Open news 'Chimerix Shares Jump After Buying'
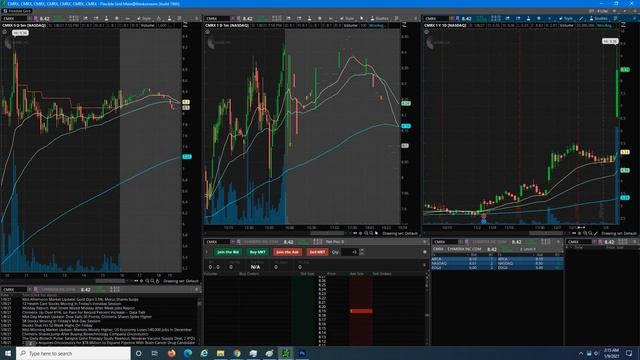 coord(85,334)
